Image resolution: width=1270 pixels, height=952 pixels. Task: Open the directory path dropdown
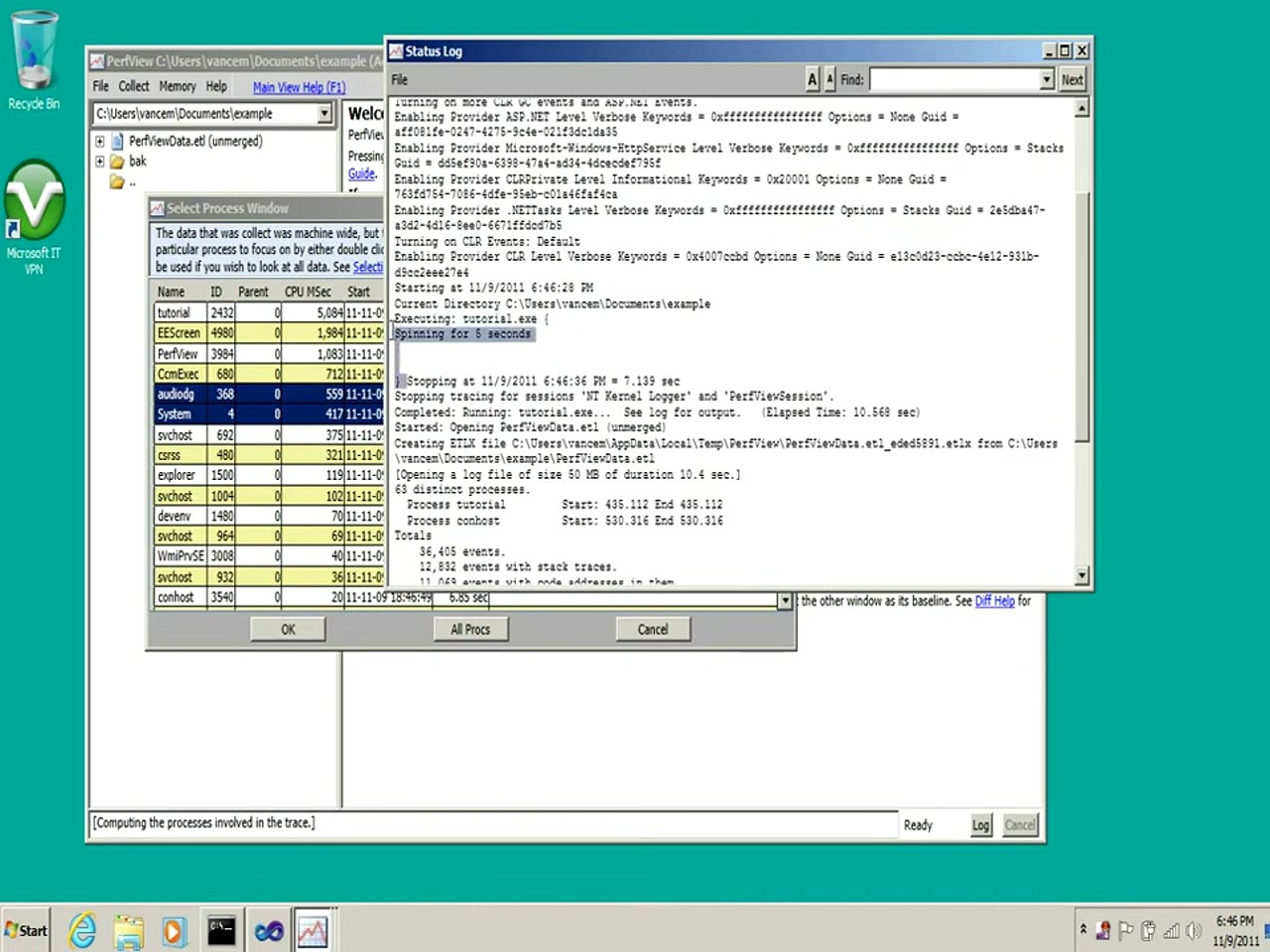[324, 113]
